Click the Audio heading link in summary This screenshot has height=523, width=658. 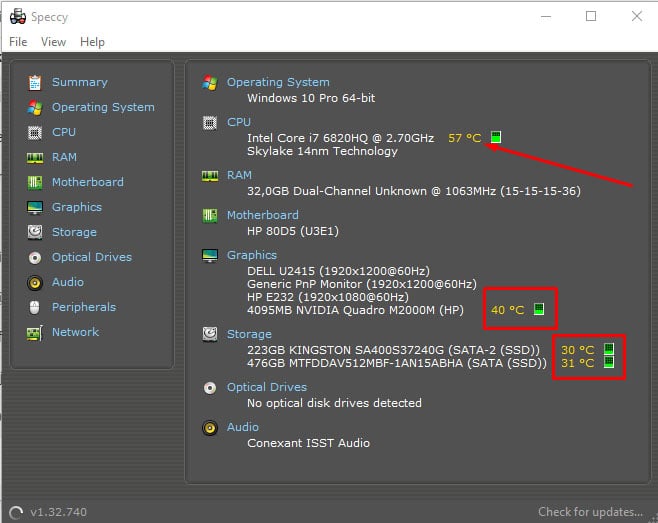243,427
